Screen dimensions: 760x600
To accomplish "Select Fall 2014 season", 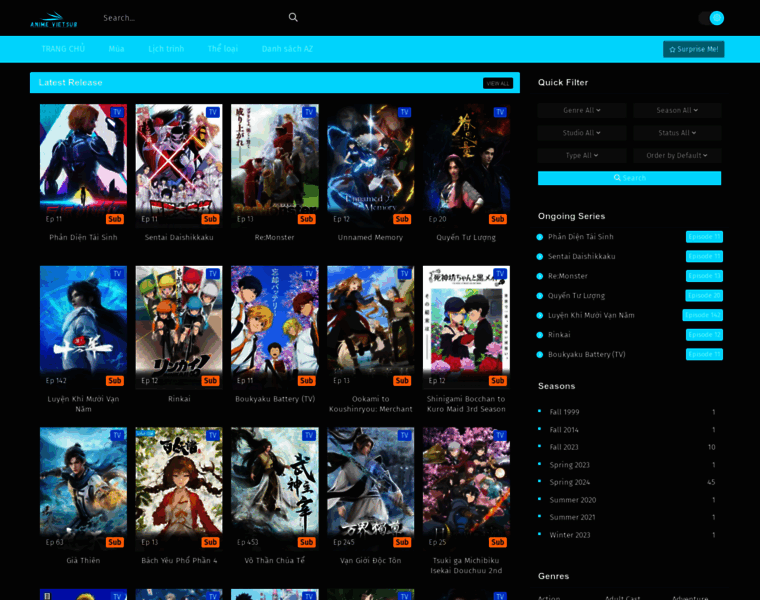I will (564, 430).
